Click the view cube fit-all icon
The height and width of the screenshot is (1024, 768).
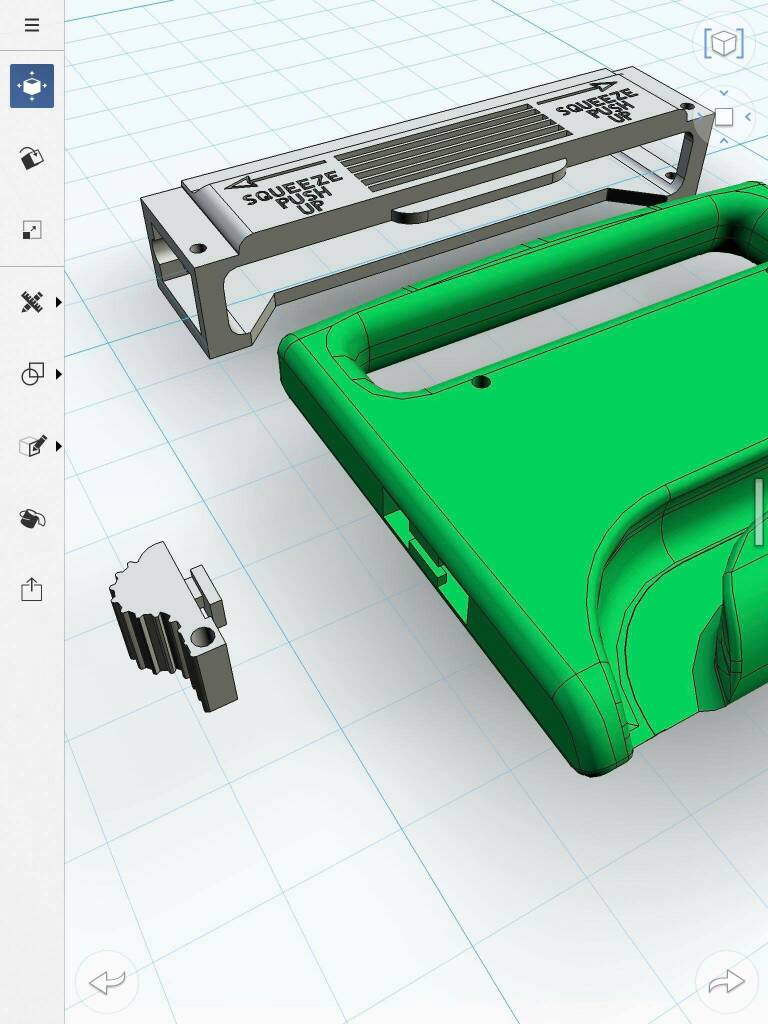(x=724, y=43)
